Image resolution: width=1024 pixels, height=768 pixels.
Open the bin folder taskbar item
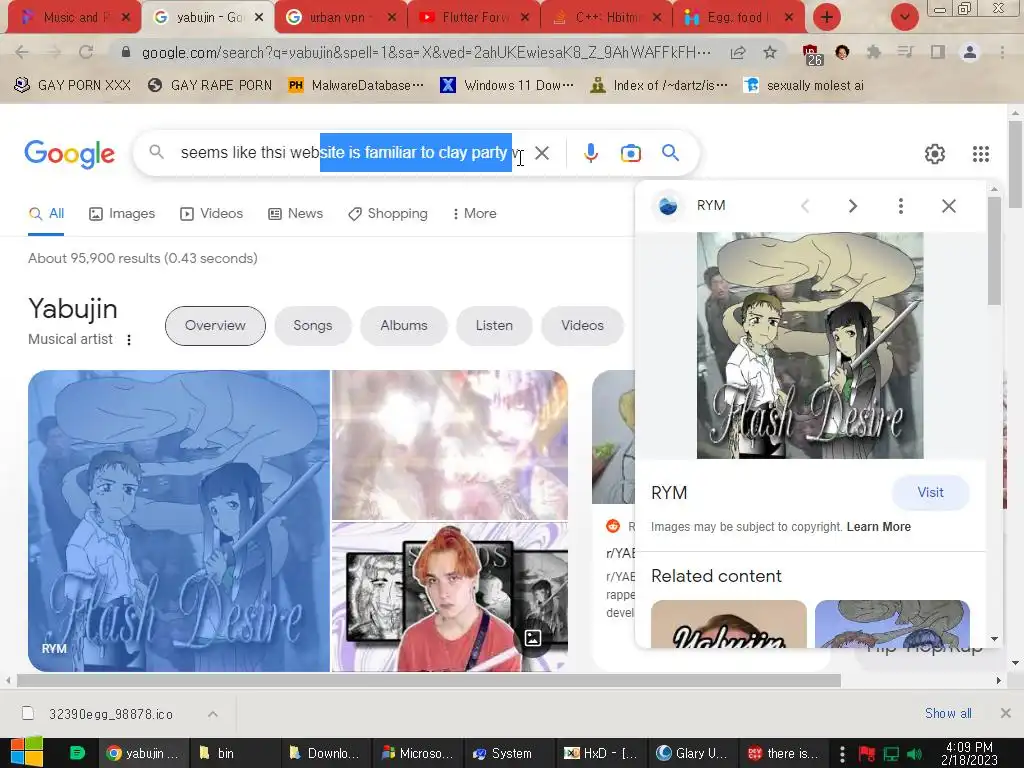point(235,753)
